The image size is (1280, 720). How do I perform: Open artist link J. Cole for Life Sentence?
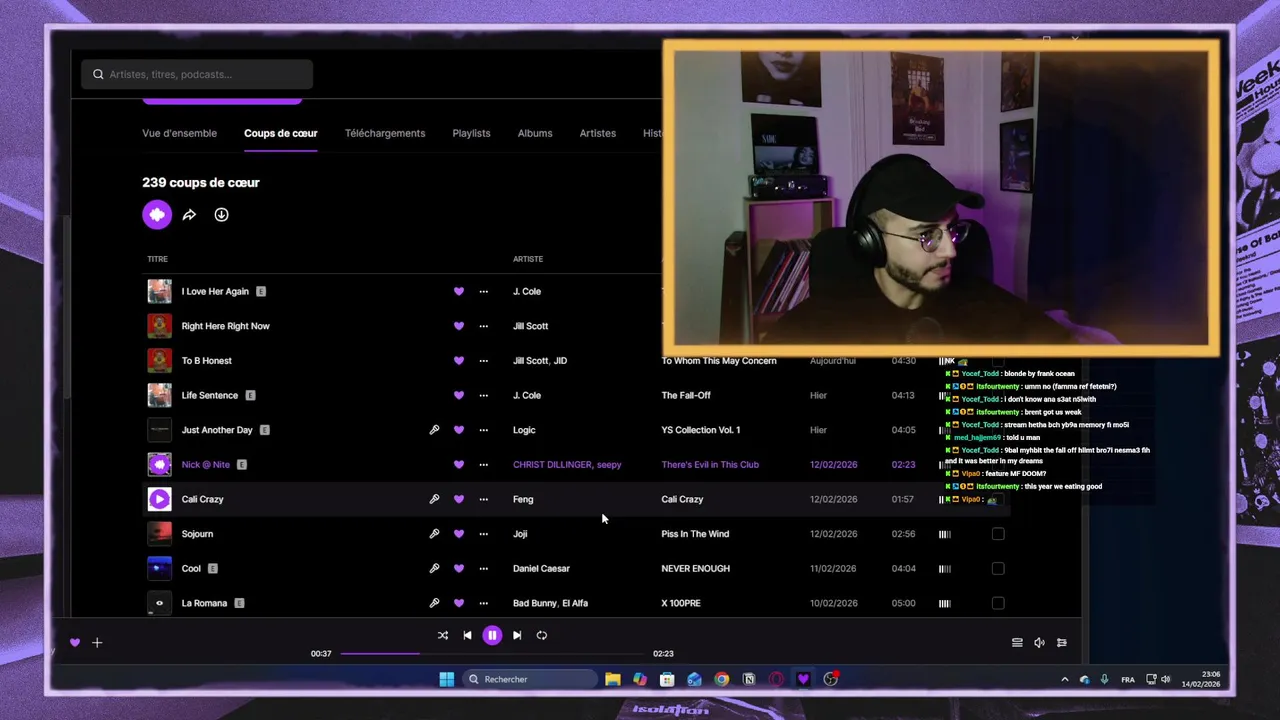click(527, 395)
